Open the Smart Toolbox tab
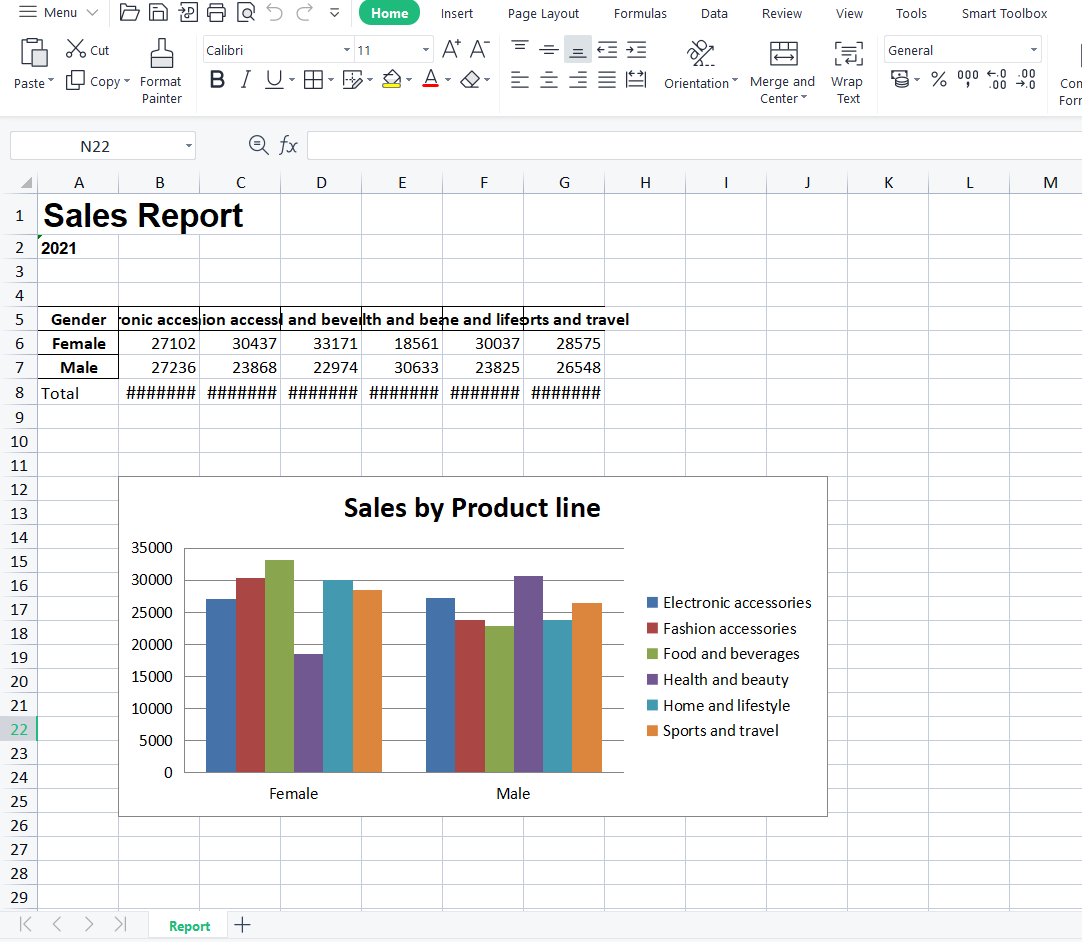This screenshot has width=1082, height=942. coord(1004,13)
